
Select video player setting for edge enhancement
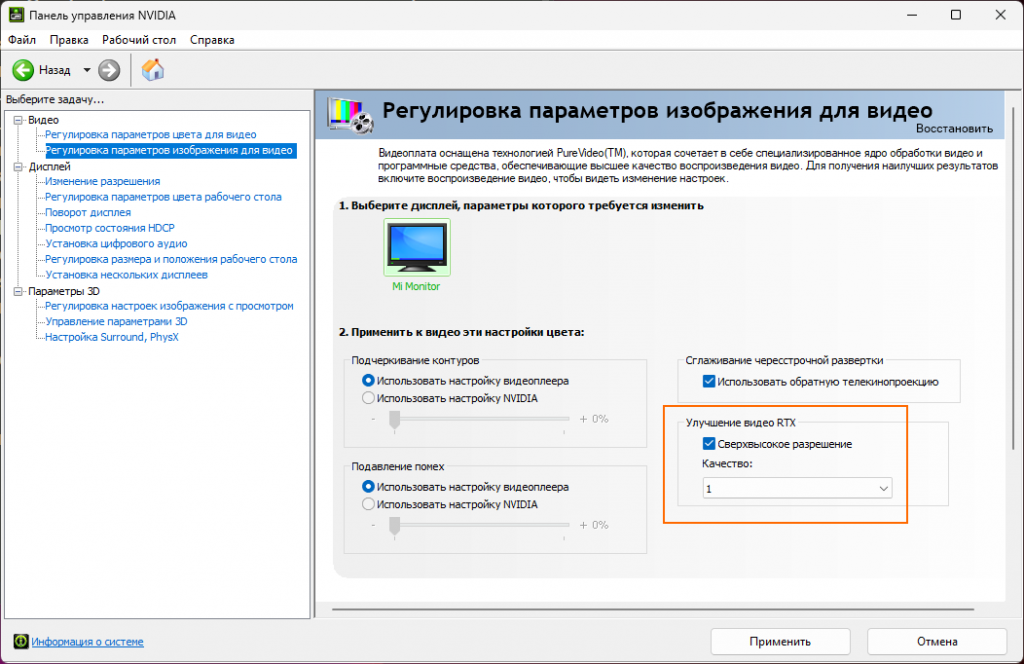tap(368, 380)
